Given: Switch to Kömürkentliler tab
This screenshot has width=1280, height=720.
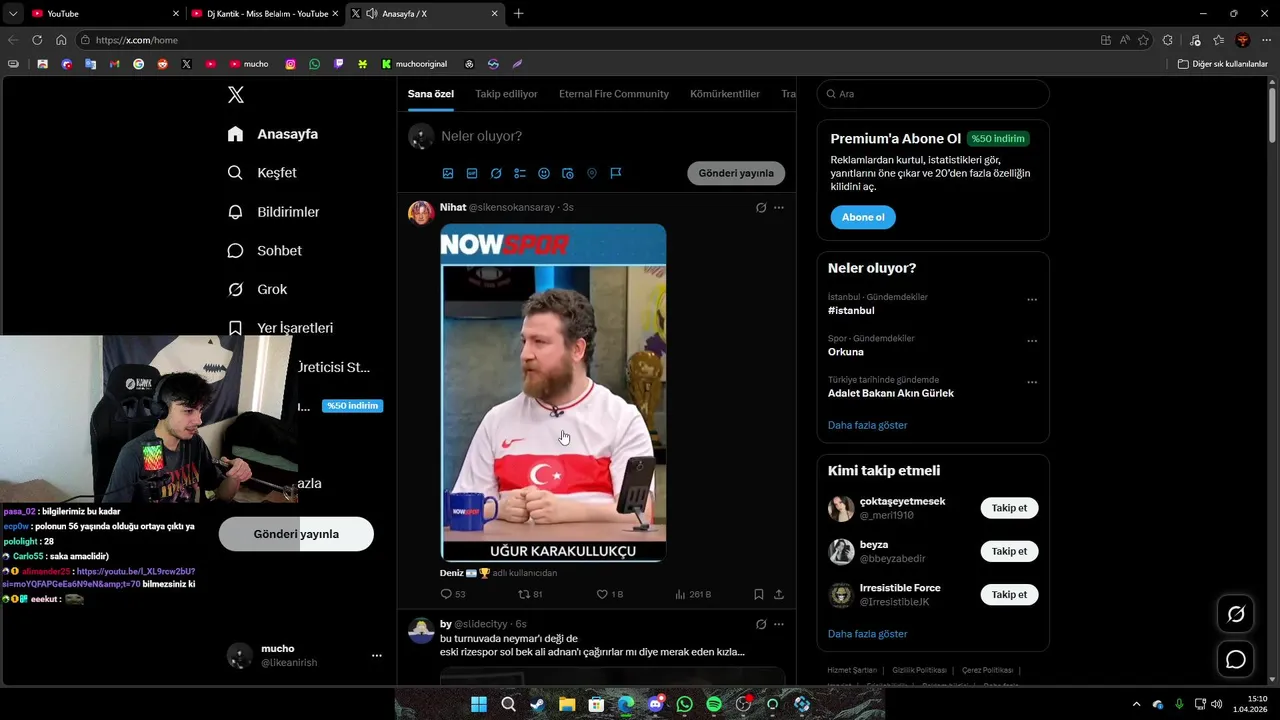Looking at the screenshot, I should click(x=725, y=94).
